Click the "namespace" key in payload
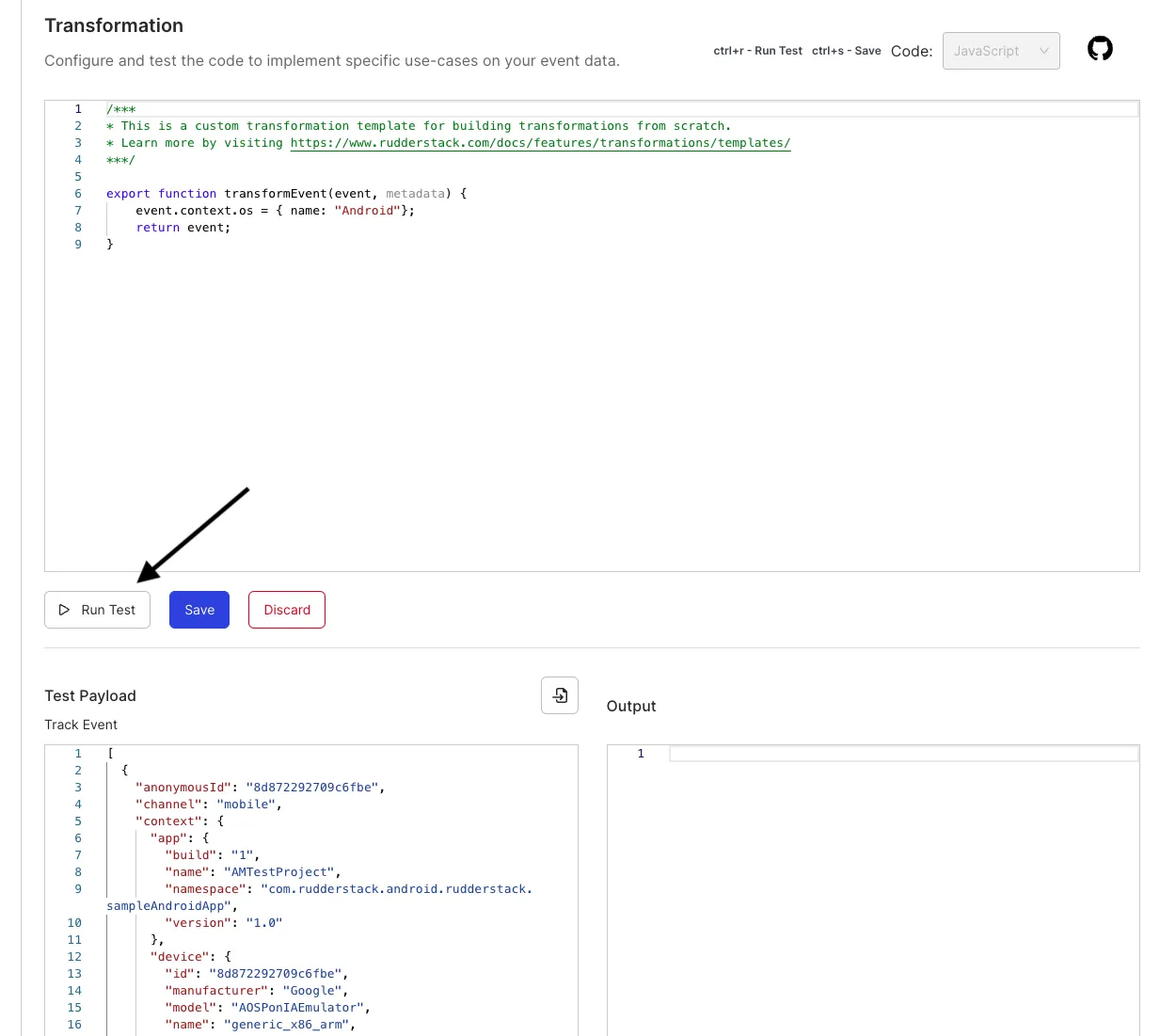Image resolution: width=1160 pixels, height=1036 pixels. tap(206, 889)
